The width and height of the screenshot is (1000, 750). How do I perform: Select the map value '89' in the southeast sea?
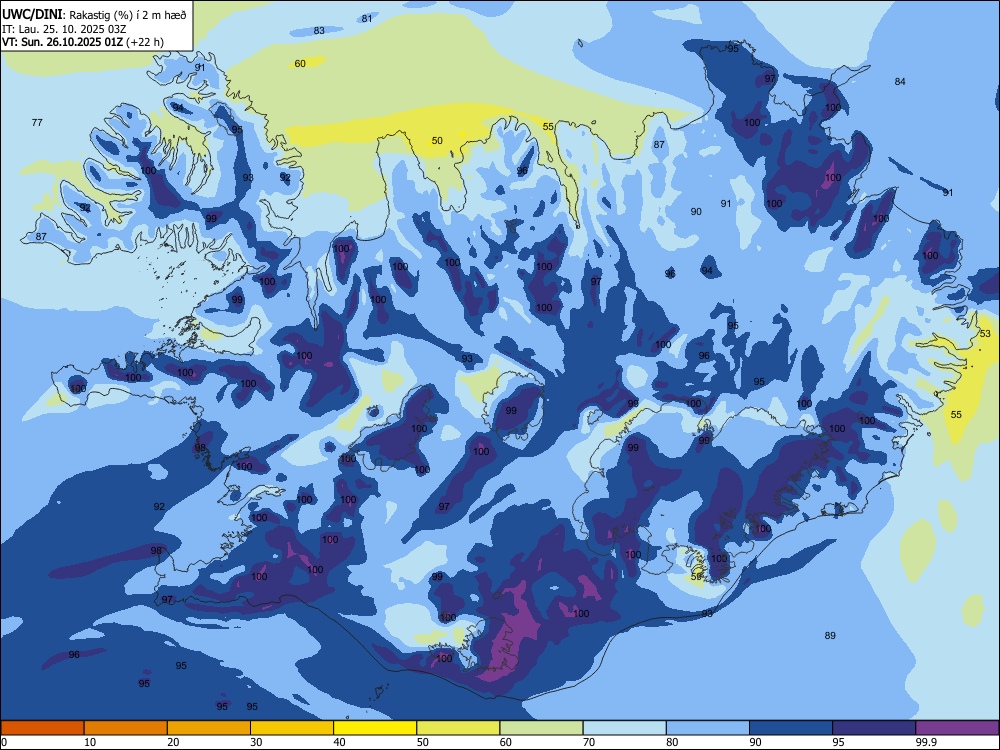point(830,635)
